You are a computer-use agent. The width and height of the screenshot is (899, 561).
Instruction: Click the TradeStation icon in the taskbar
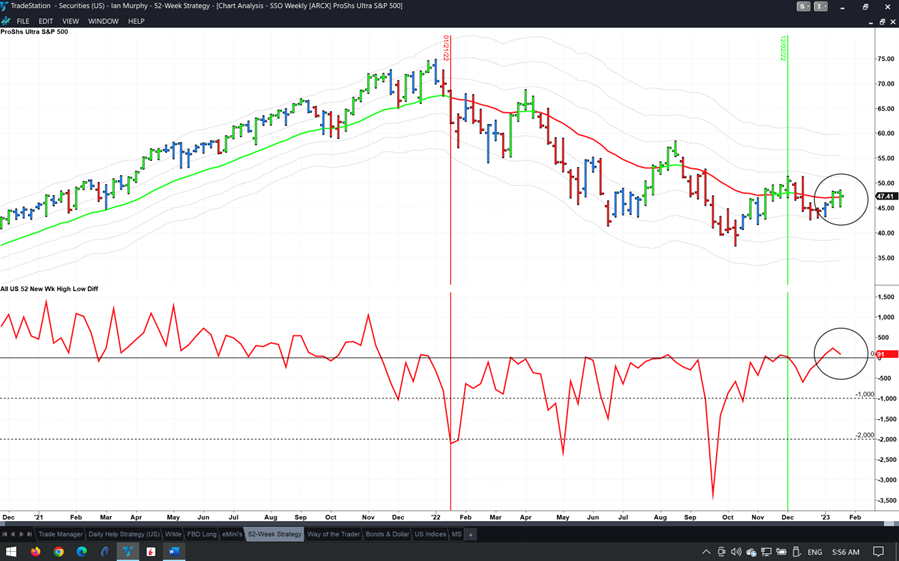(x=128, y=551)
